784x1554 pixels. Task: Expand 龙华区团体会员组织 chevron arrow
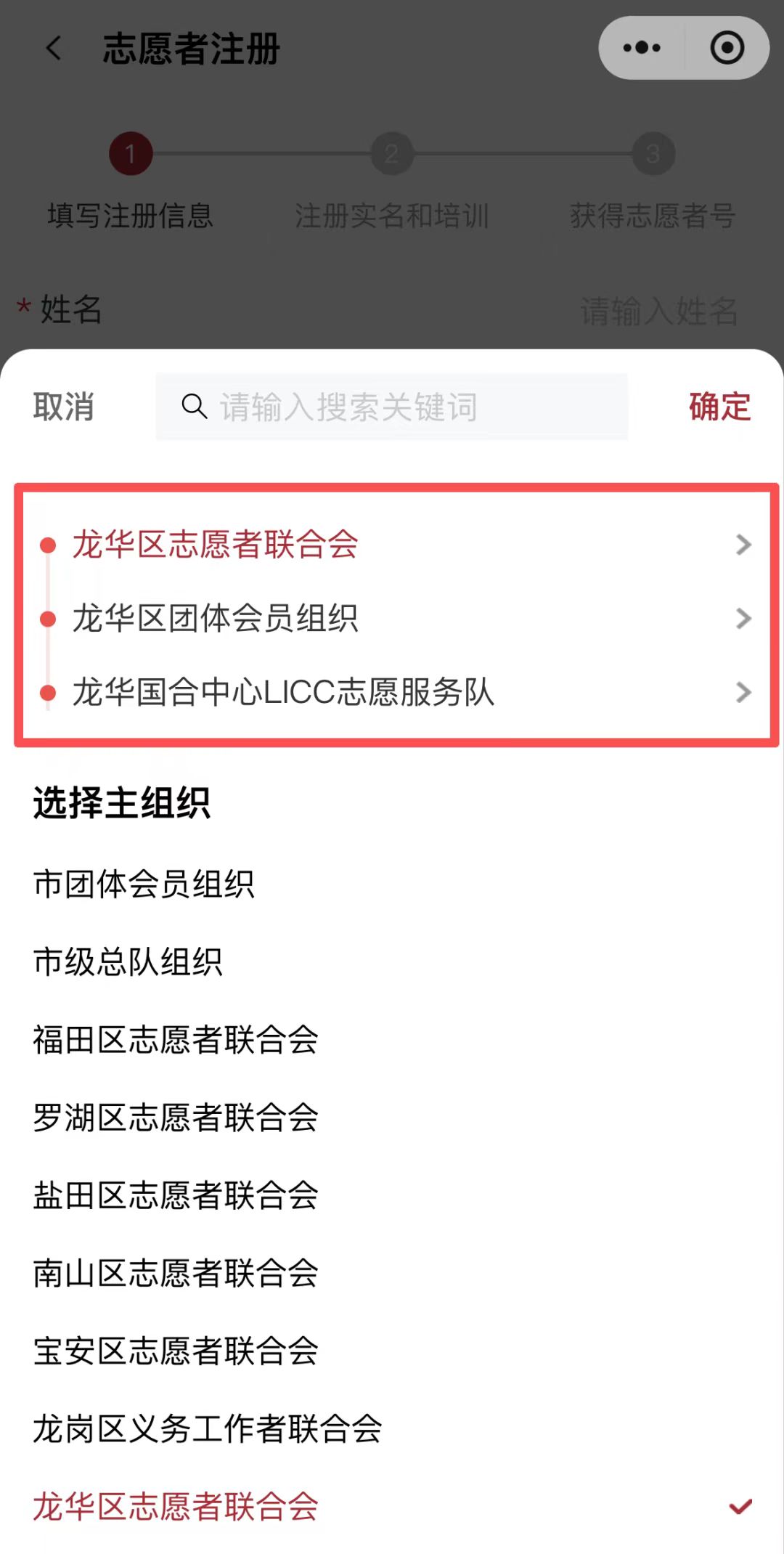[743, 619]
